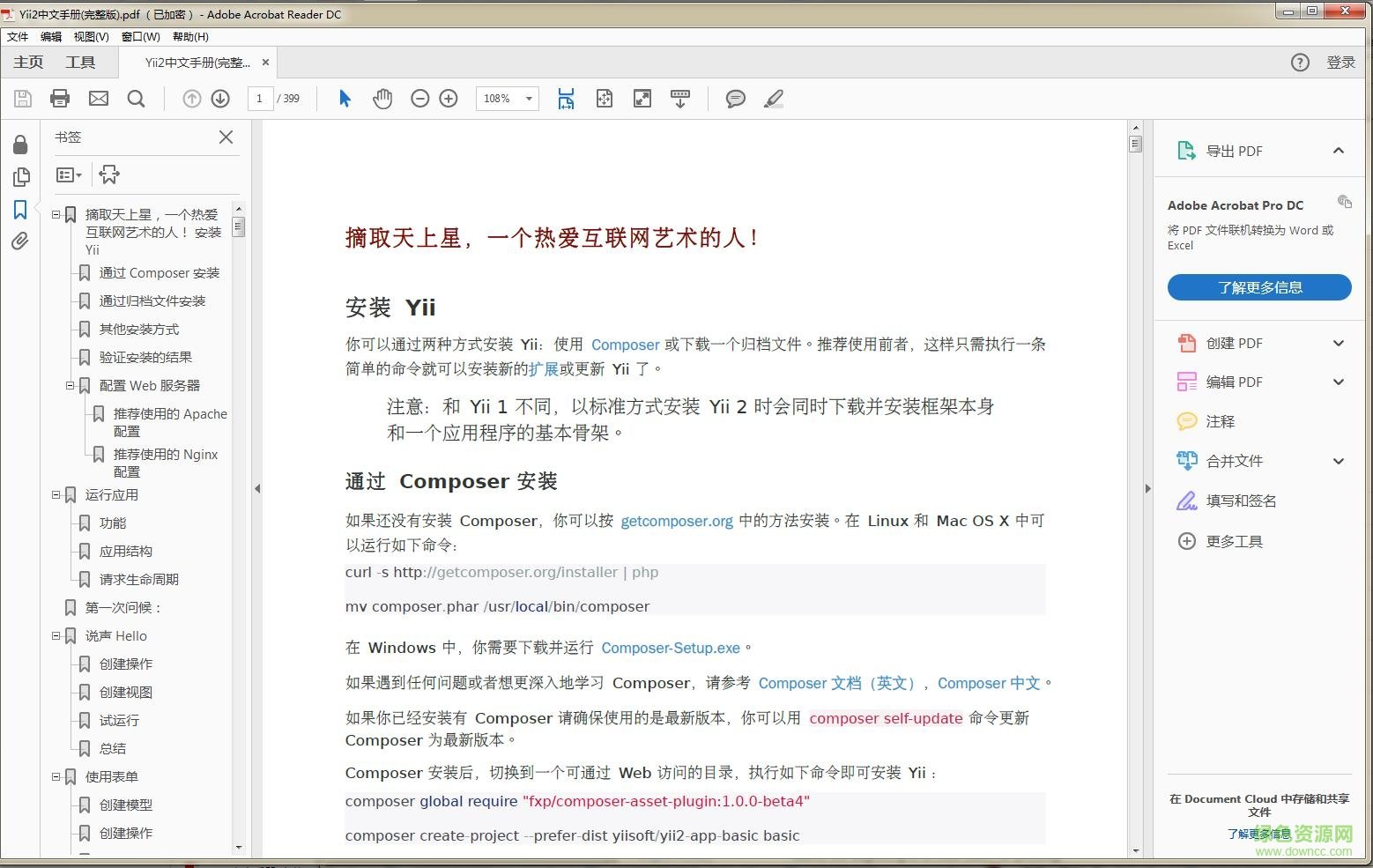Select 创建视图 bookmark
This screenshot has height=868, width=1373.
(126, 692)
